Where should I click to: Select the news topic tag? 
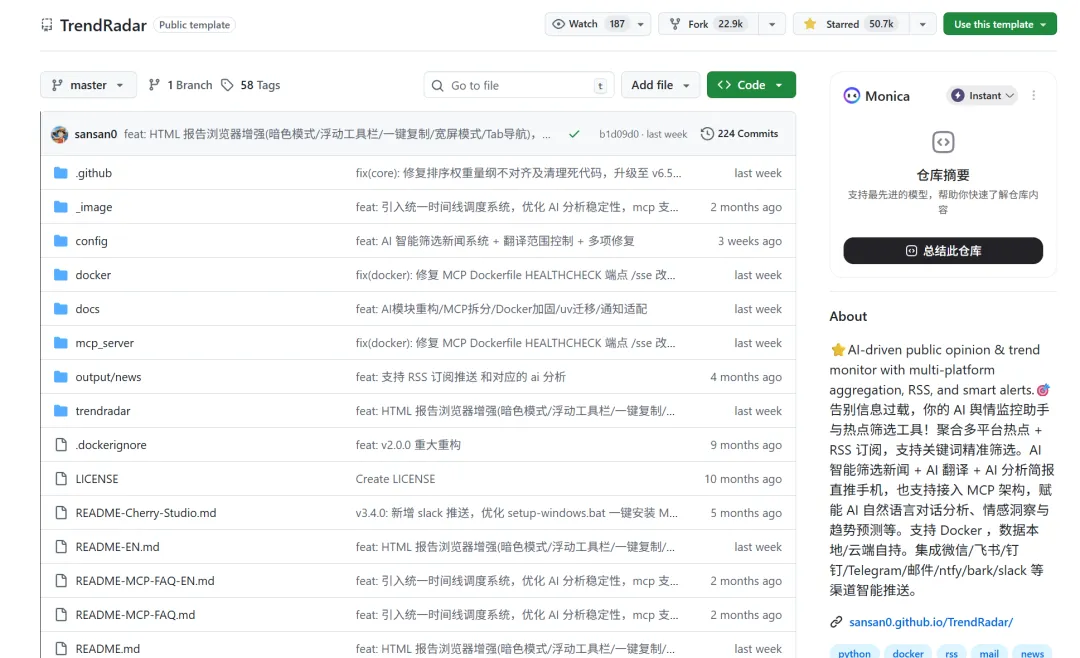tap(1032, 652)
